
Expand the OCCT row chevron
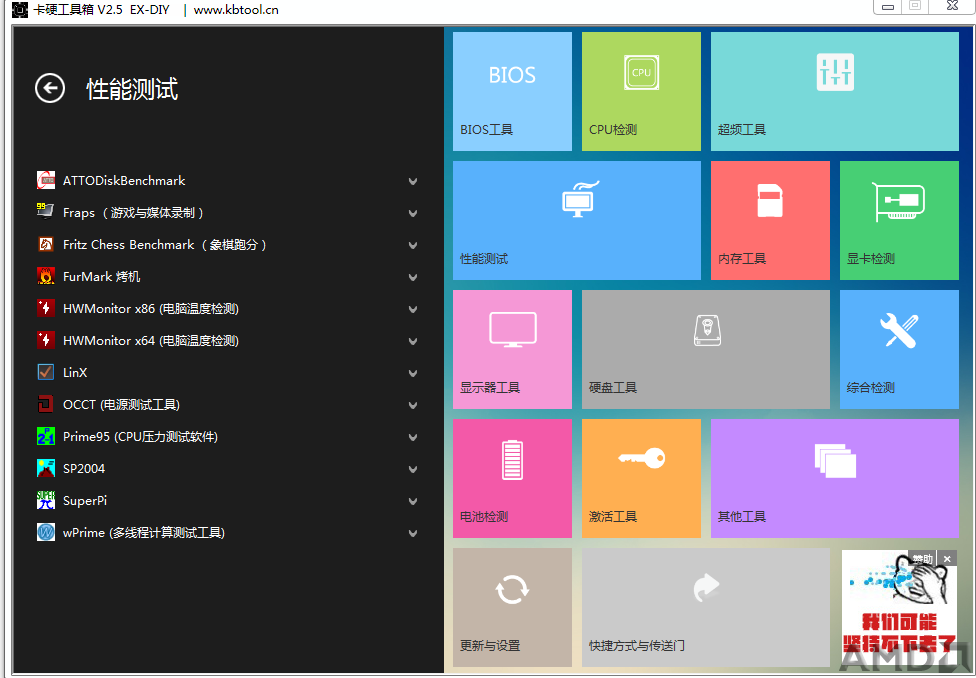pos(413,405)
